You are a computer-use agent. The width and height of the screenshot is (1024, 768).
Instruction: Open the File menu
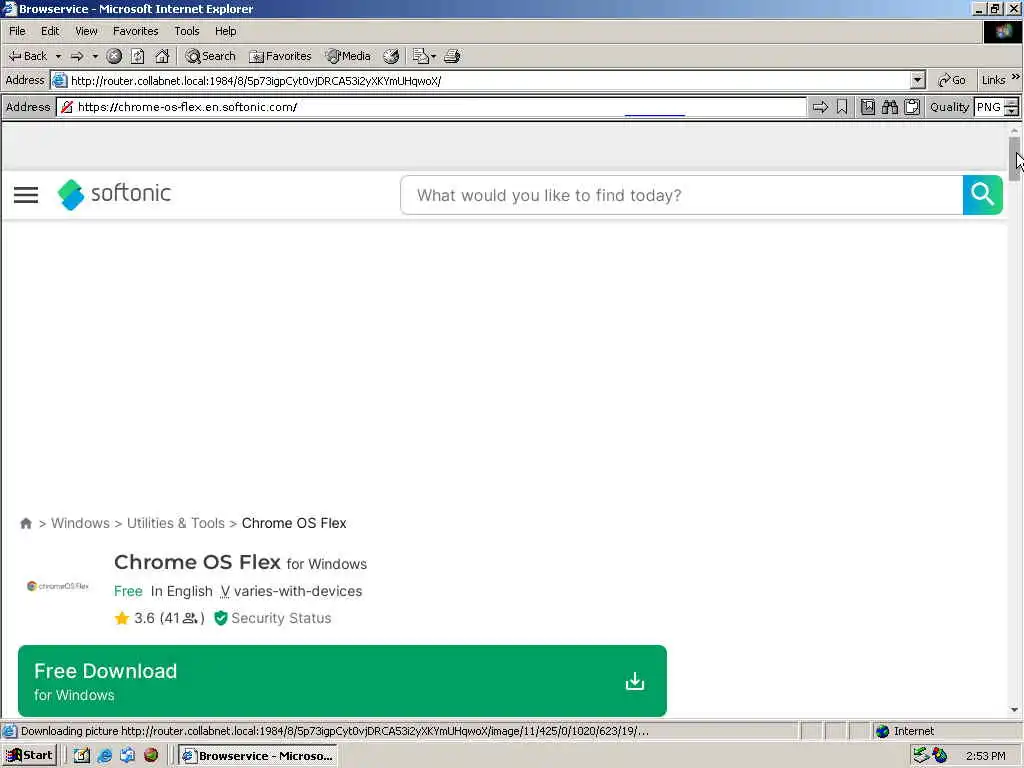pos(17,31)
